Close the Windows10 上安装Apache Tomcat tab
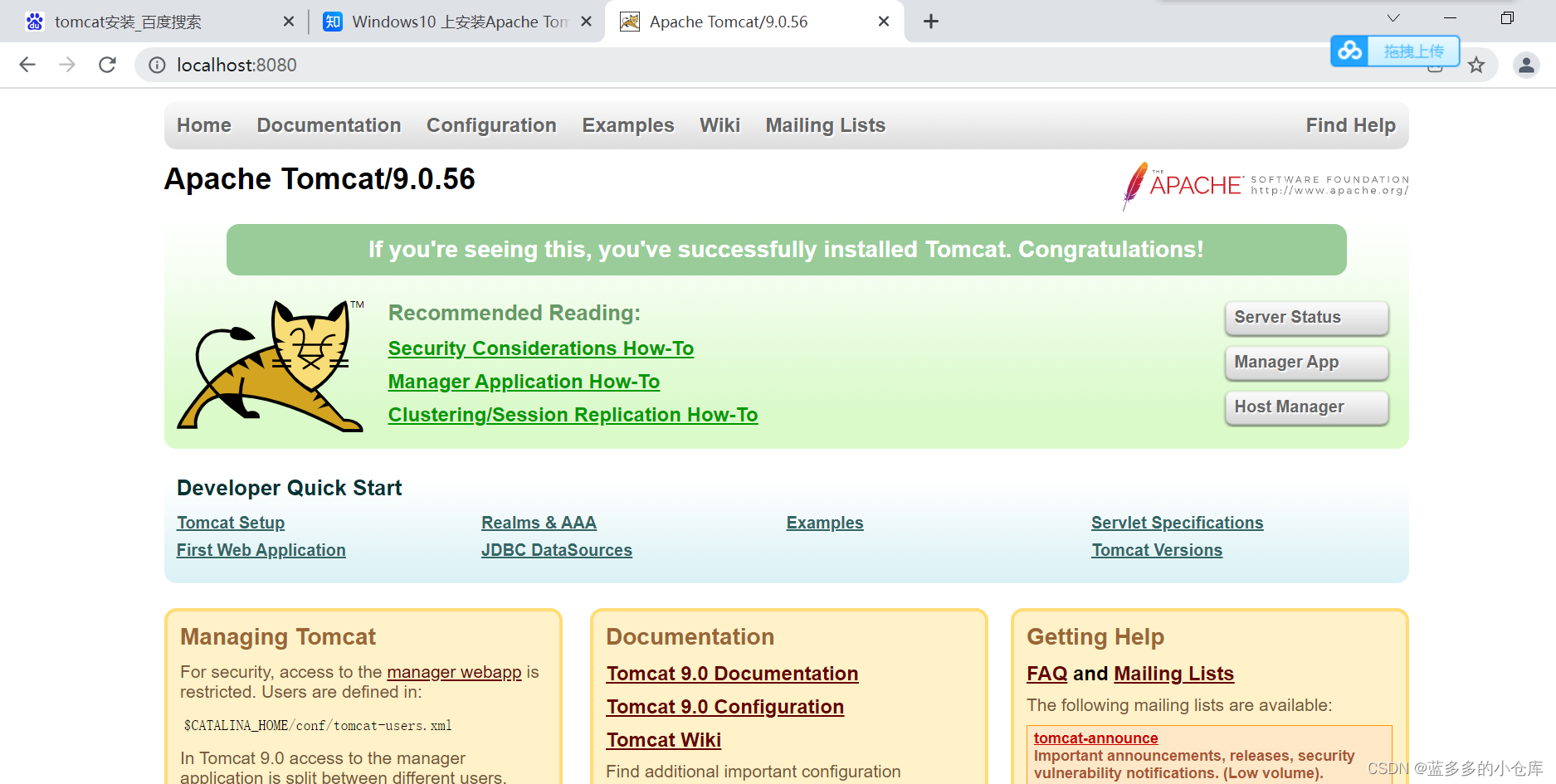The image size is (1556, 784). [586, 22]
